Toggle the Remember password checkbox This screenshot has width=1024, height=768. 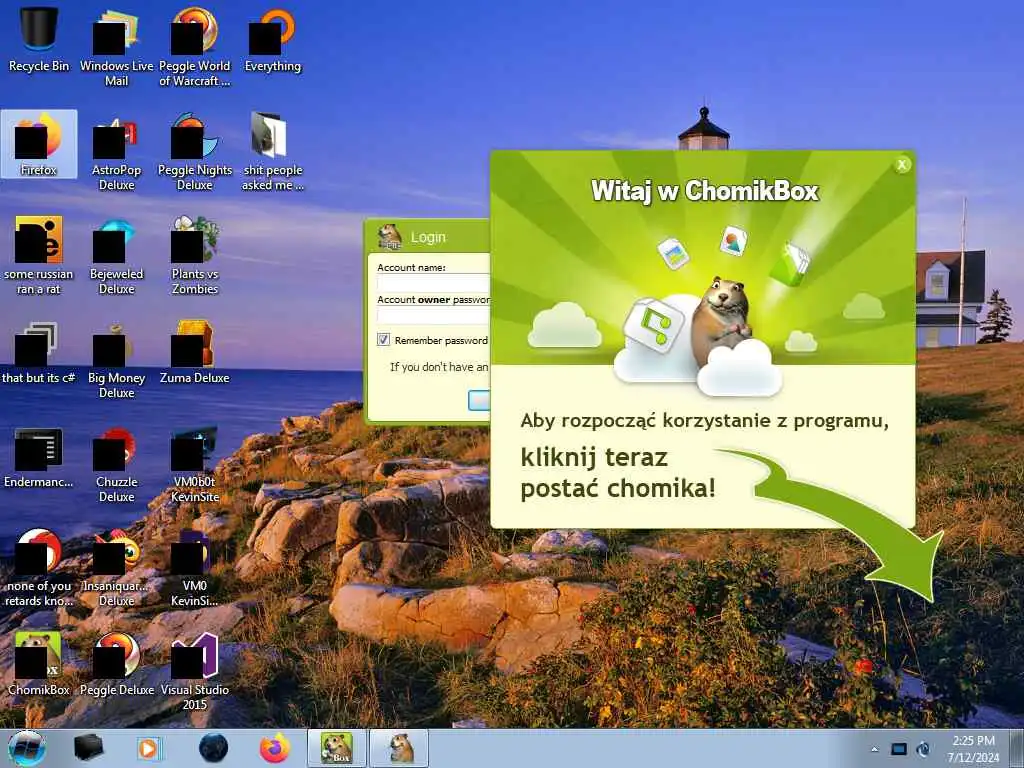pyautogui.click(x=383, y=340)
